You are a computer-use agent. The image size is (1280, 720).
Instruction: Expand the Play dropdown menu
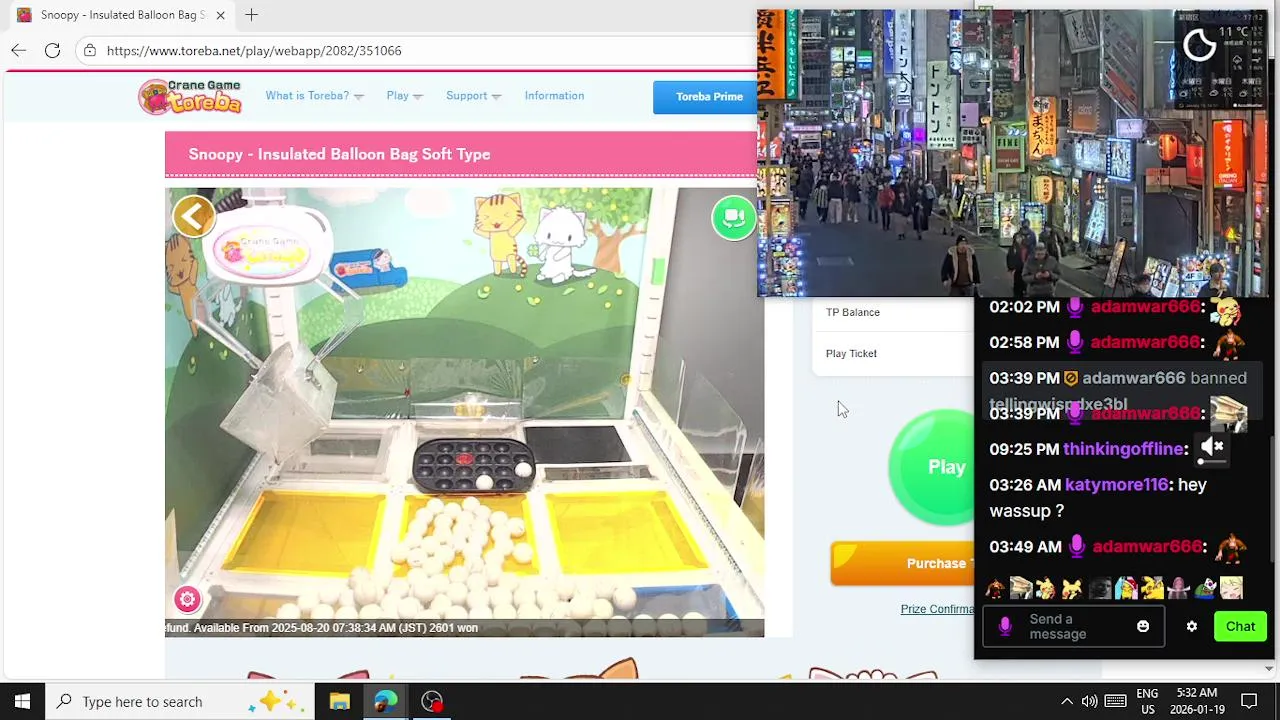(404, 96)
